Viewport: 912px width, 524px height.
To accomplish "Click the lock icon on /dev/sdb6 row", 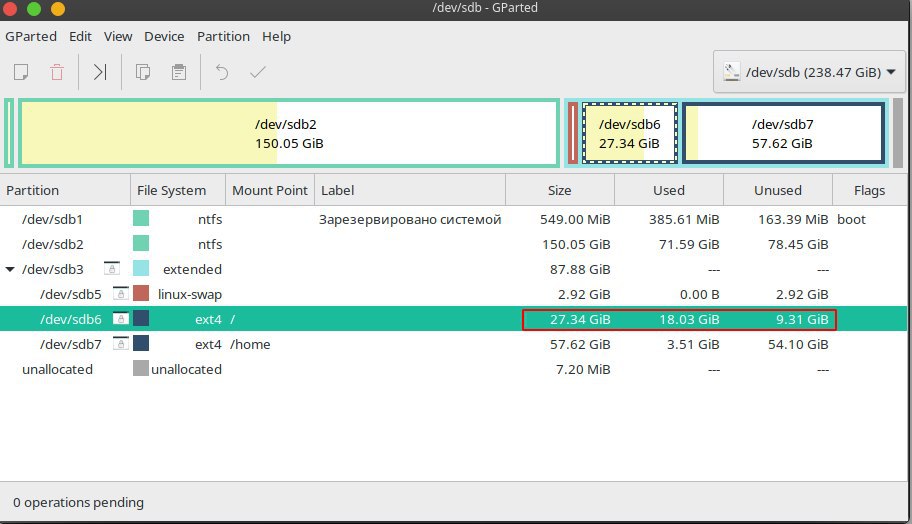I will (120, 319).
